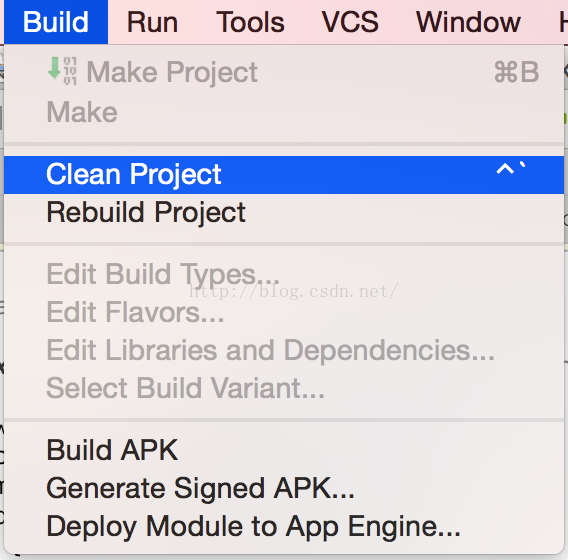Click the blog.csdn.net watermark text
This screenshot has height=560, width=568.
click(x=293, y=291)
